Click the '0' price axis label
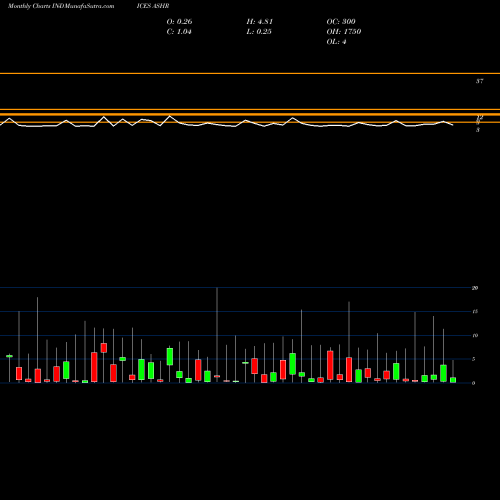The image size is (500, 500). (474, 383)
